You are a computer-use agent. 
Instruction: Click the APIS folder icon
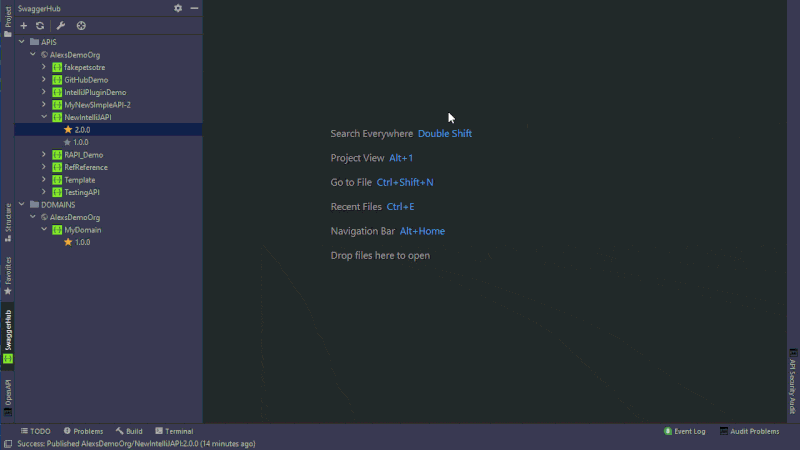34,42
